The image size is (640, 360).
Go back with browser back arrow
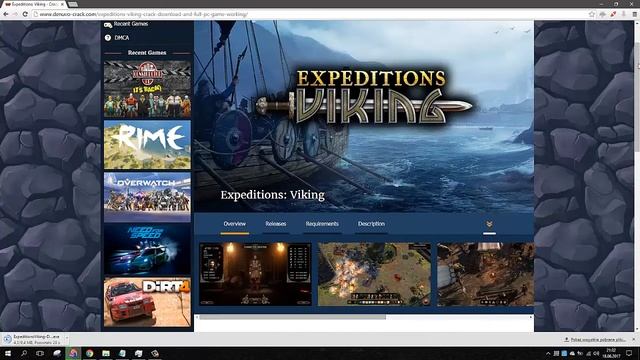[6, 14]
